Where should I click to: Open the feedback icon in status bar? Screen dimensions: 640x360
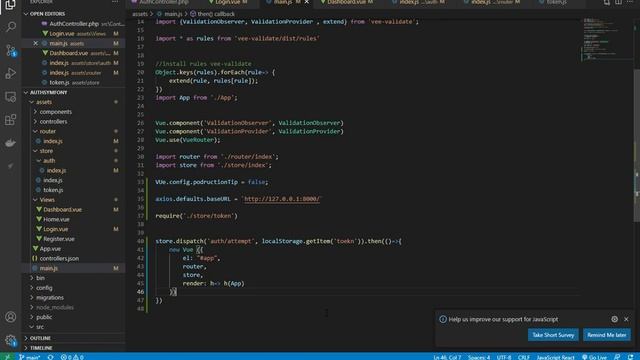[617, 357]
